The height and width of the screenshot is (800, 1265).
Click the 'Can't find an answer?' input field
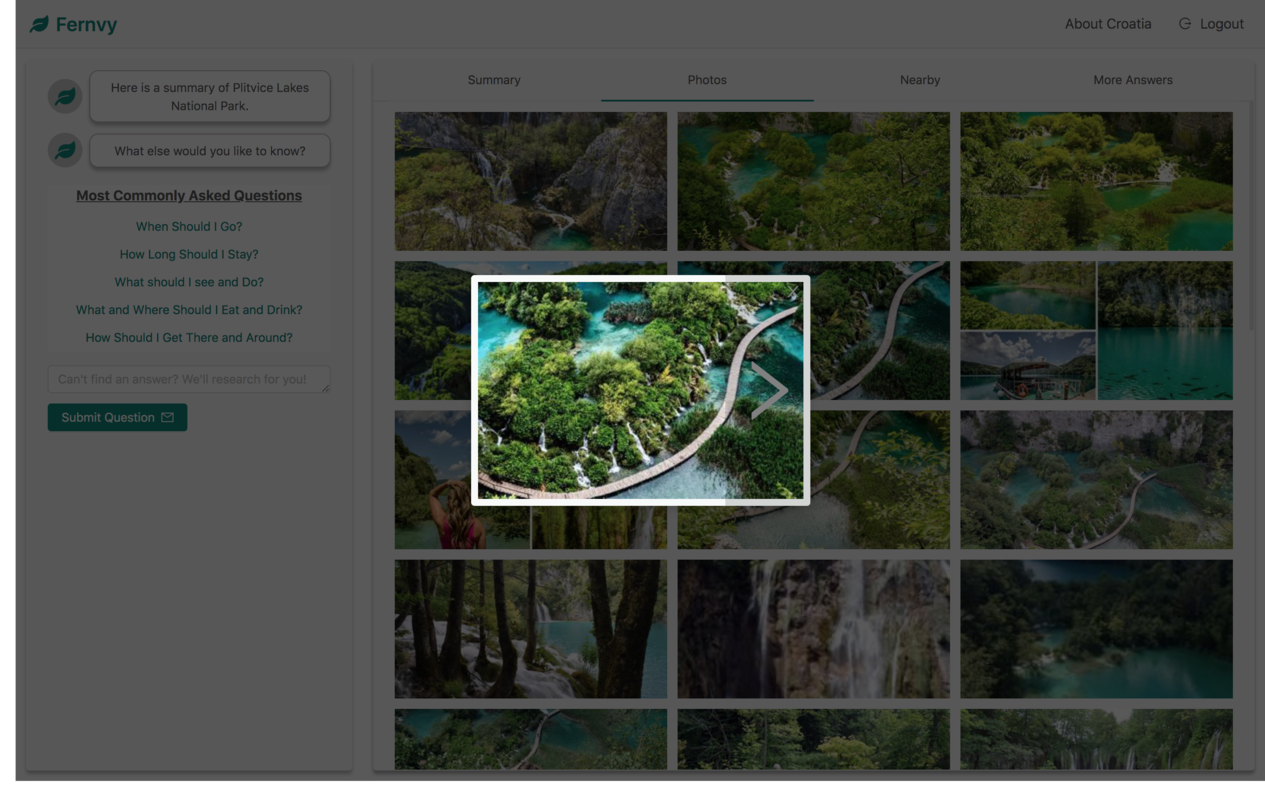188,379
